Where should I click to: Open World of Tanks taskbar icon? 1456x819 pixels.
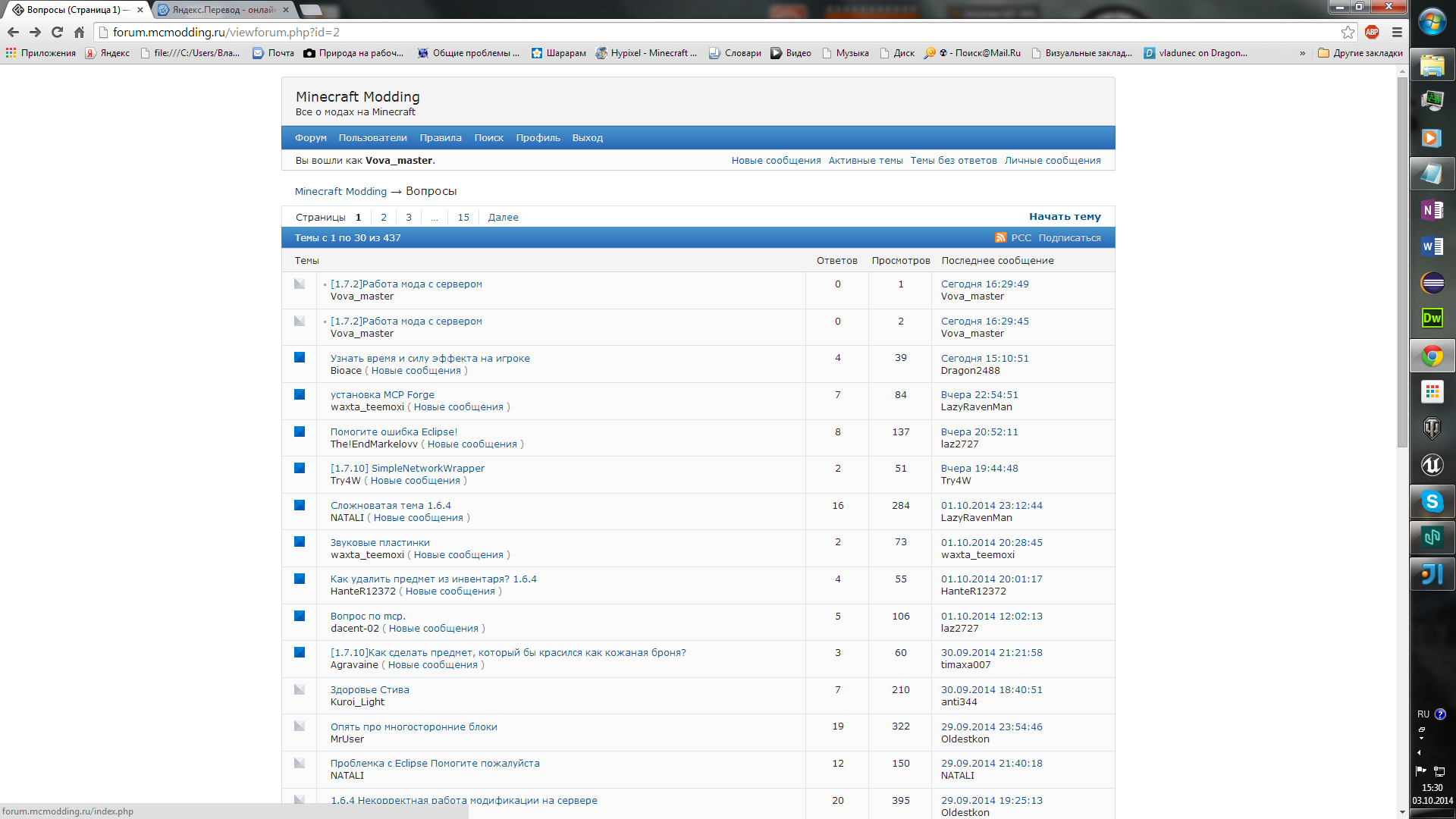(1432, 428)
